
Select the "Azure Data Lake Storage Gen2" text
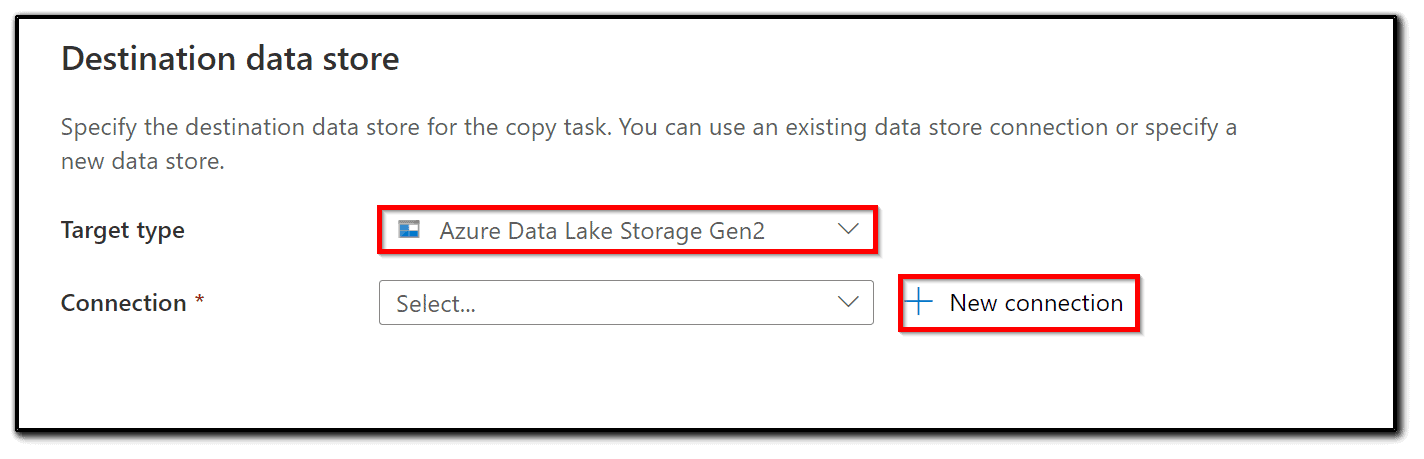point(602,231)
